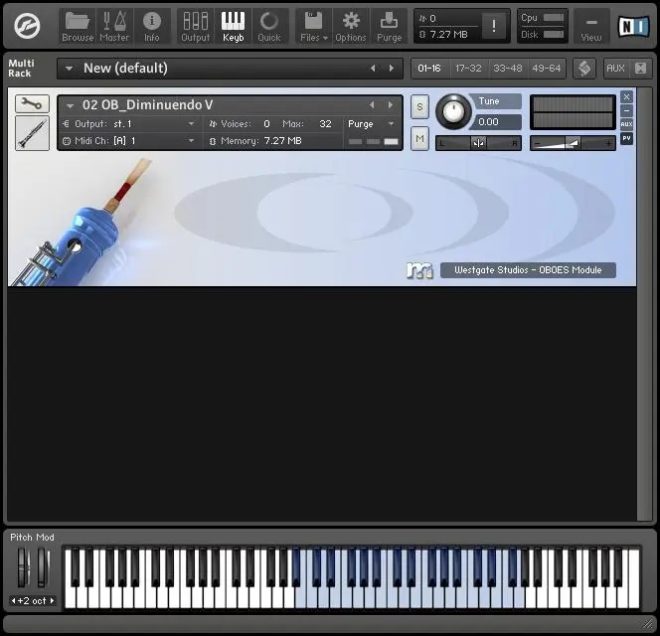Switch to instrument page 17-32
Screen dimensions: 660x636
click(x=468, y=68)
